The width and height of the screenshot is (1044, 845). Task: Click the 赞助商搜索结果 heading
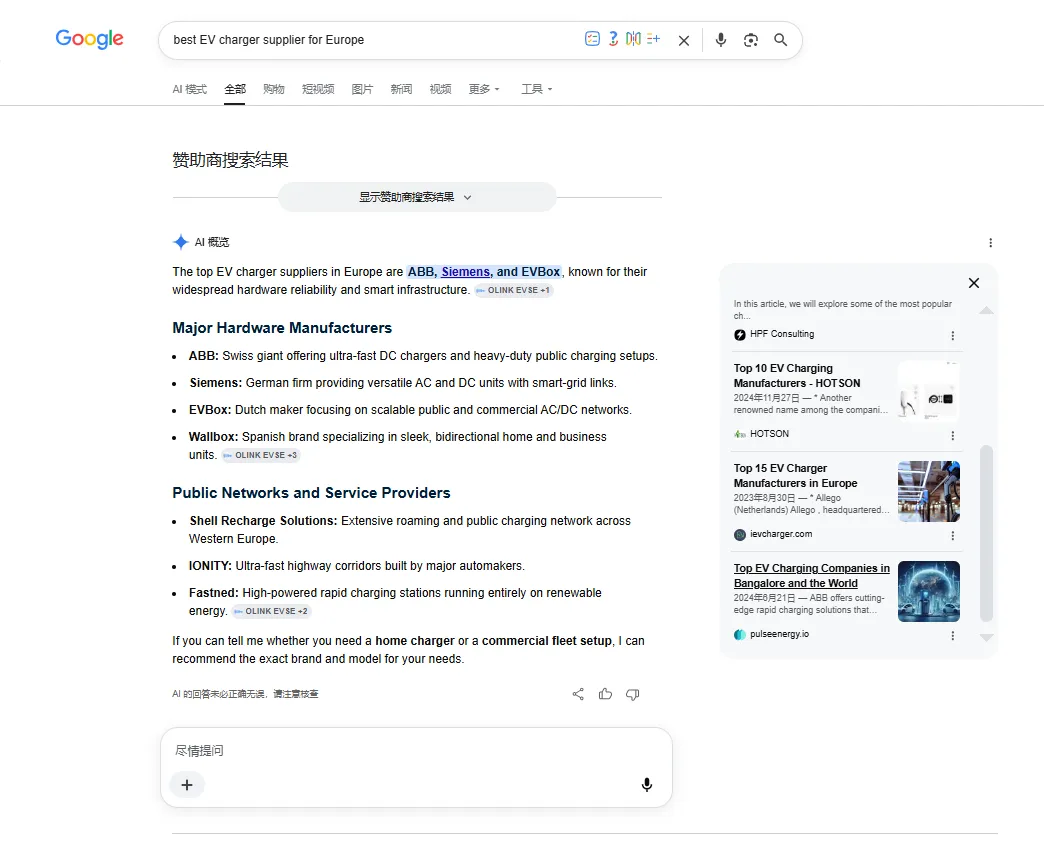[230, 160]
